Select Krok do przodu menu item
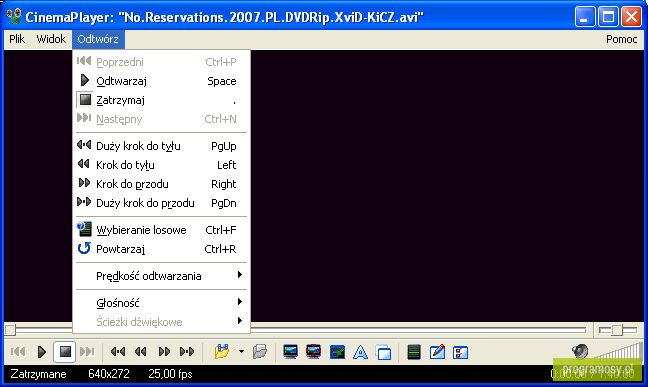The image size is (648, 387). pos(161,184)
